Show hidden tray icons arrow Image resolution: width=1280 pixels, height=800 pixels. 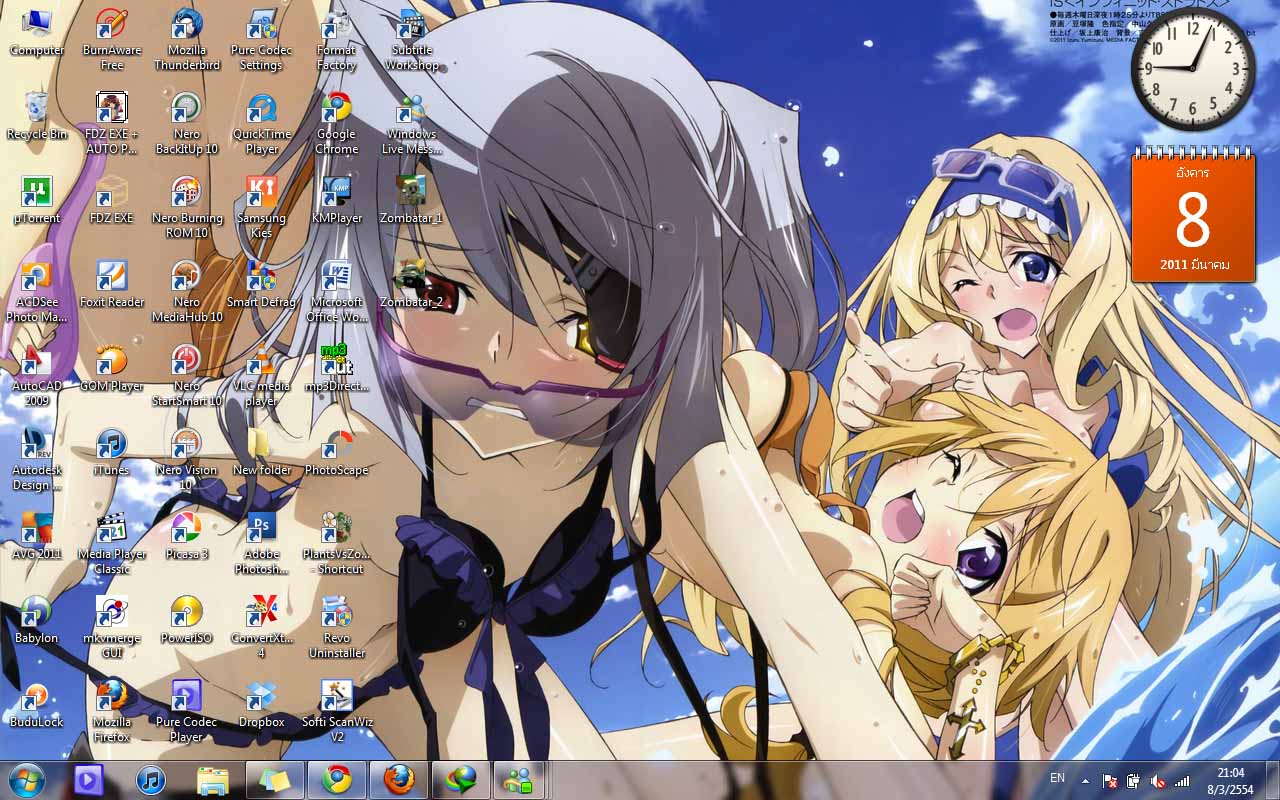tap(1085, 780)
